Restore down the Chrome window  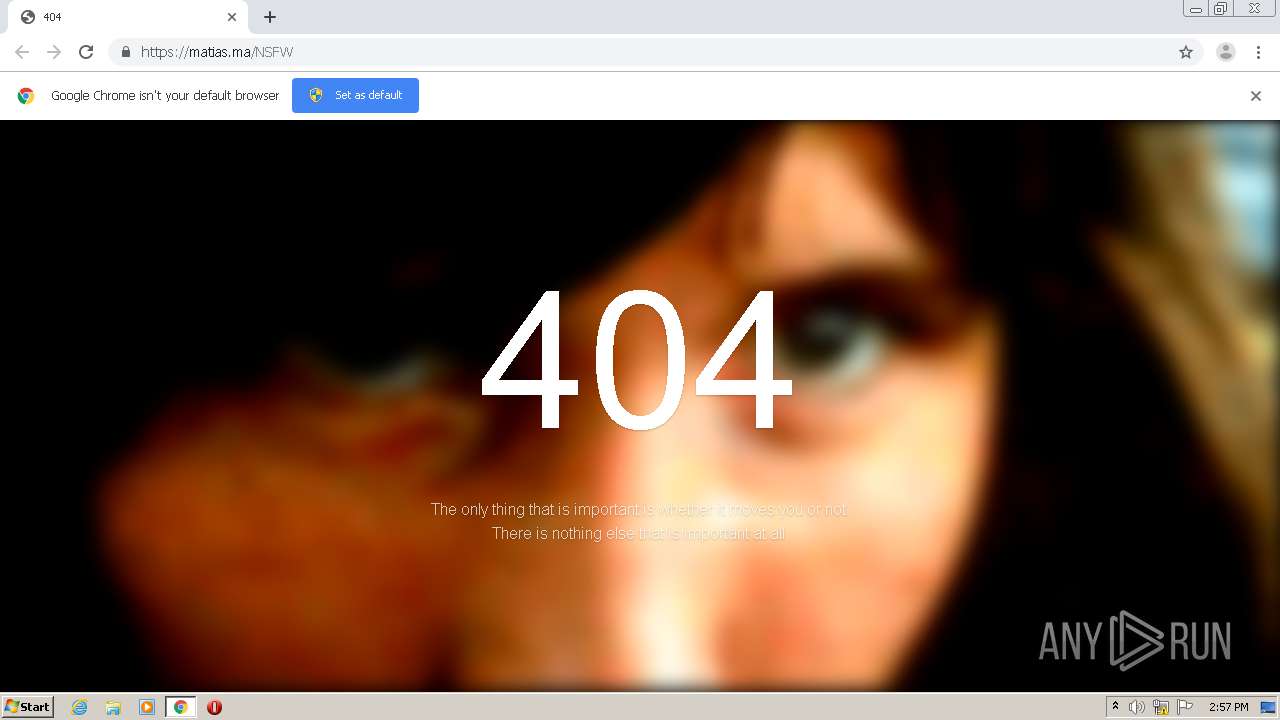click(x=1221, y=9)
